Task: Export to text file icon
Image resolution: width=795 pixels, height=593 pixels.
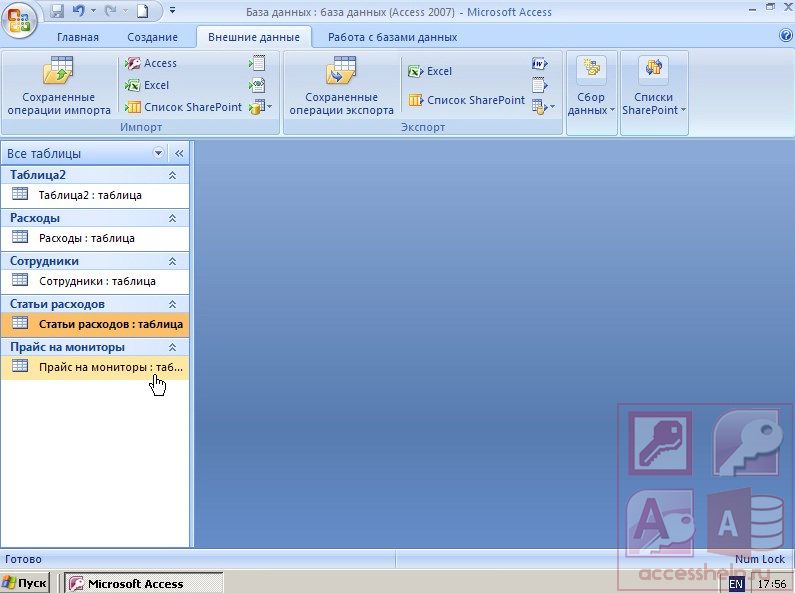Action: (539, 85)
